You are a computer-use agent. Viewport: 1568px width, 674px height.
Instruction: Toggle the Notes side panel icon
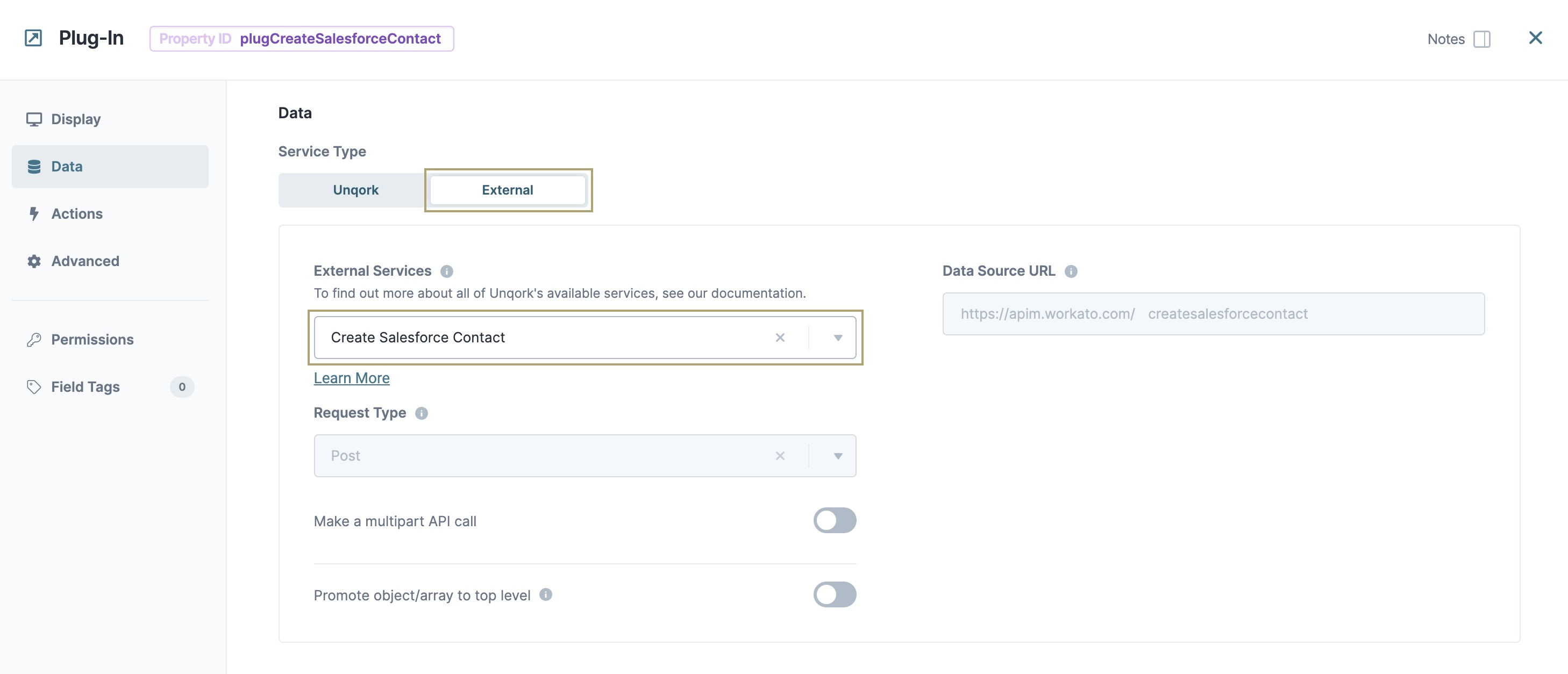point(1481,39)
